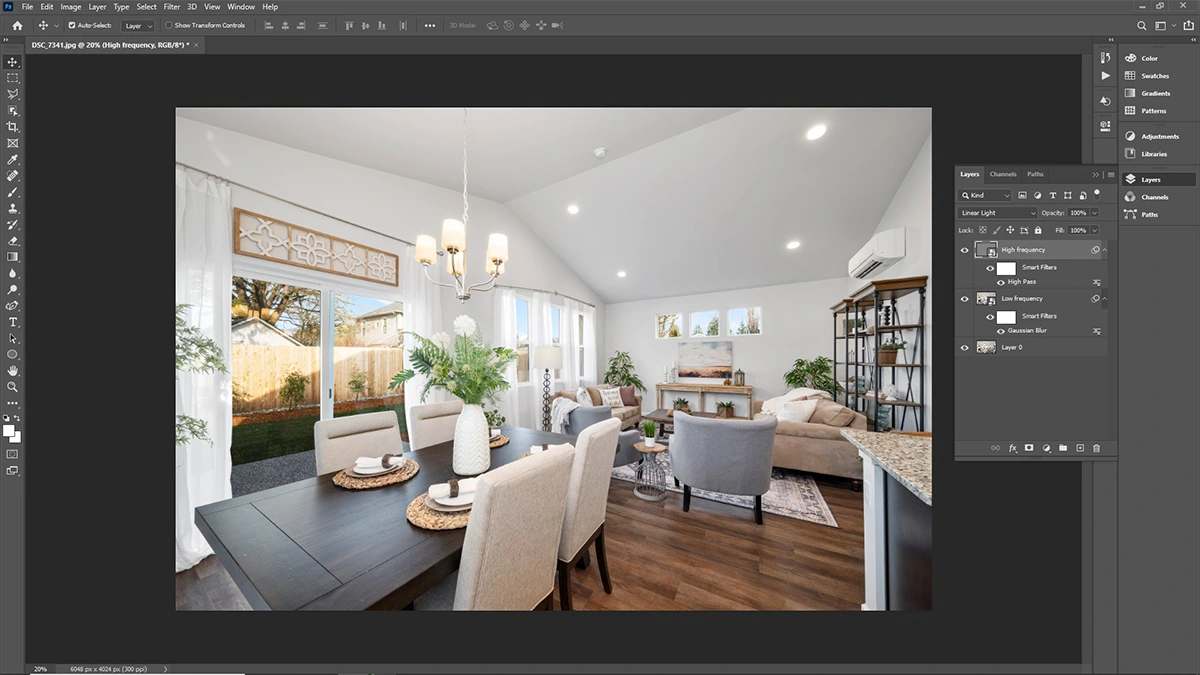Activate the Zoom tool in toolbar
Viewport: 1200px width, 675px height.
13,386
